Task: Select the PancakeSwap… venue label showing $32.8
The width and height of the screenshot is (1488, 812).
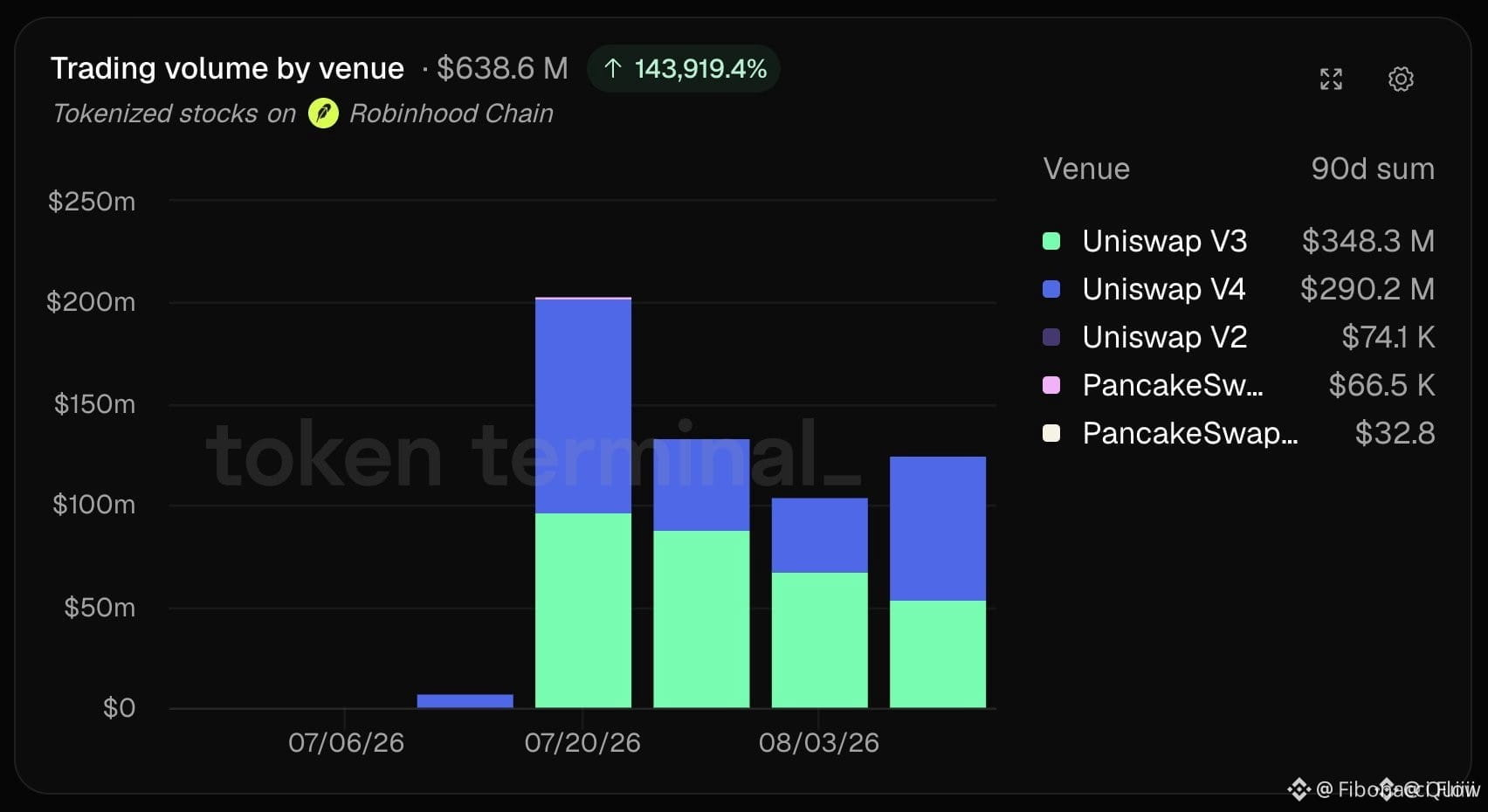Action: 1190,433
